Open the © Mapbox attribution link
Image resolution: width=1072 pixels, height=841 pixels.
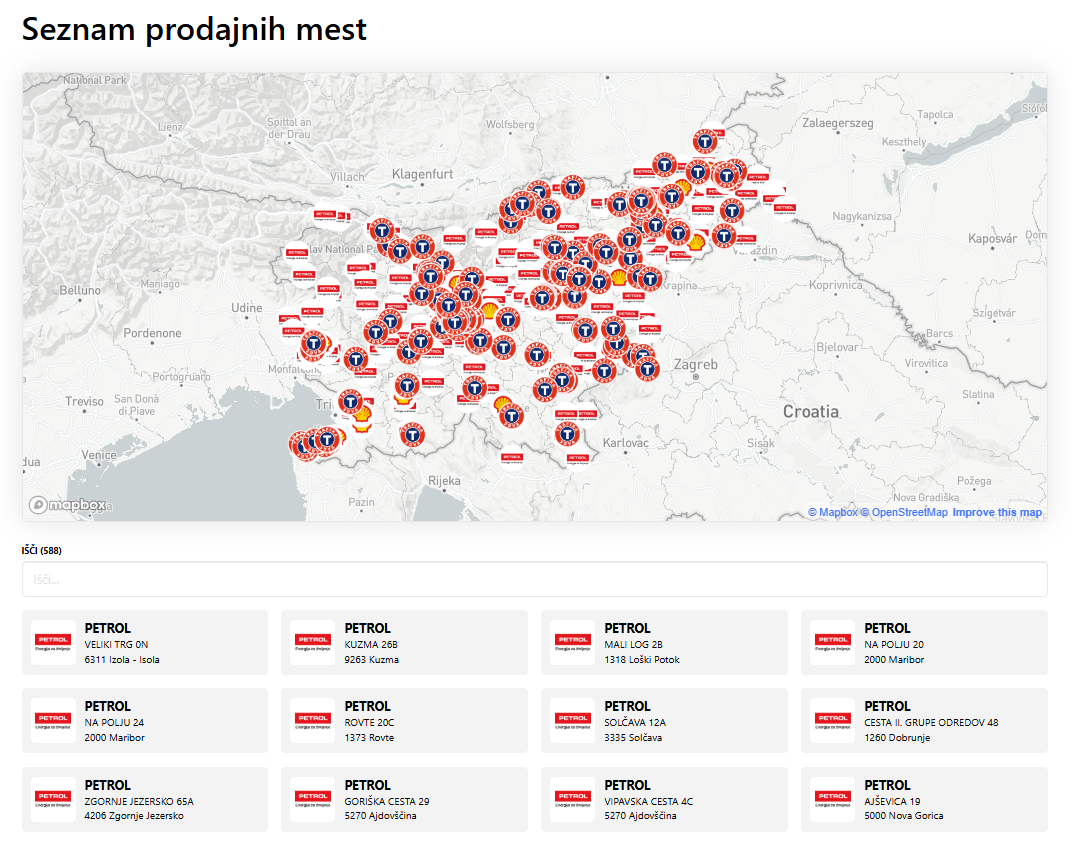(x=832, y=512)
